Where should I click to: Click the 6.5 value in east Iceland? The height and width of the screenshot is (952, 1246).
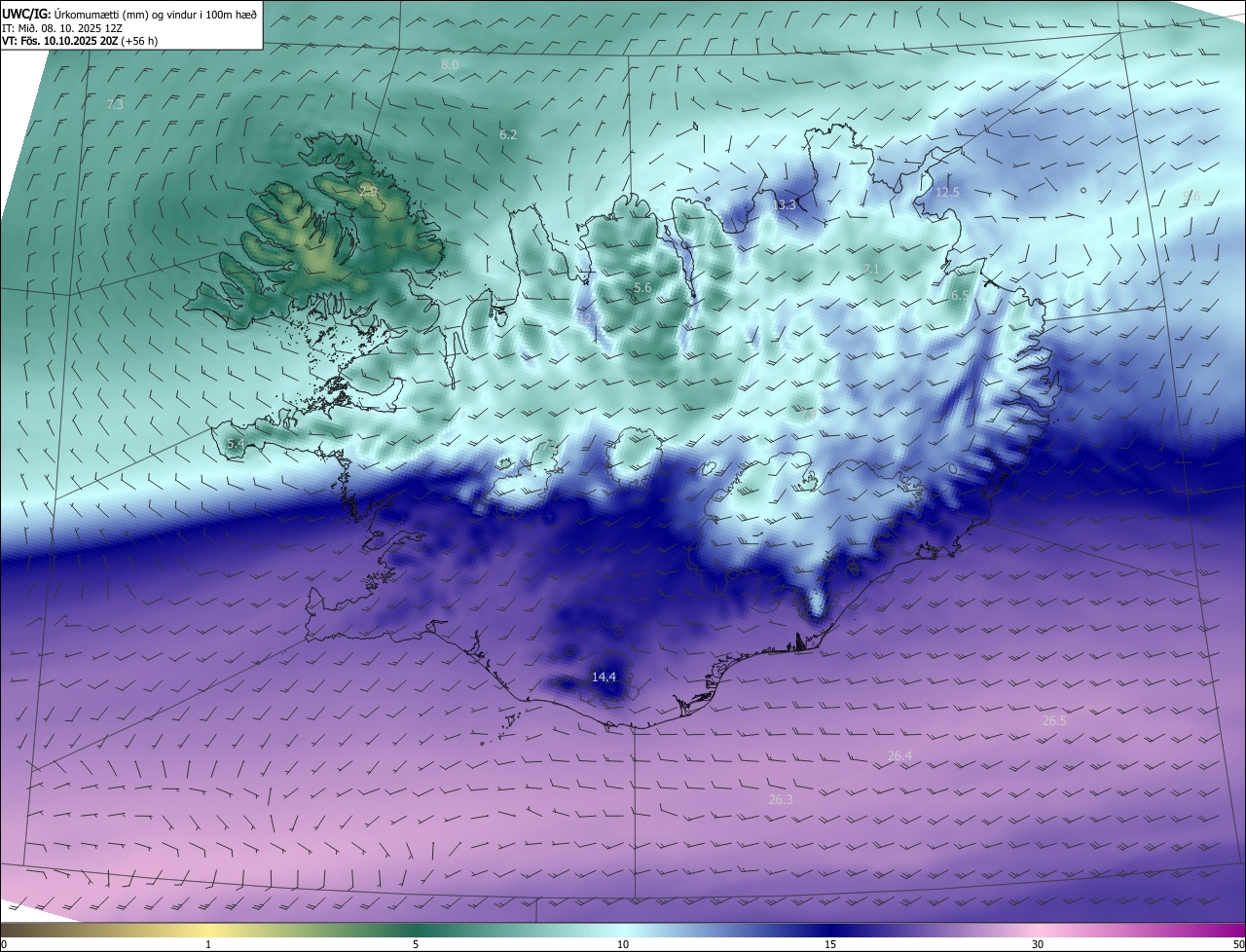point(959,295)
